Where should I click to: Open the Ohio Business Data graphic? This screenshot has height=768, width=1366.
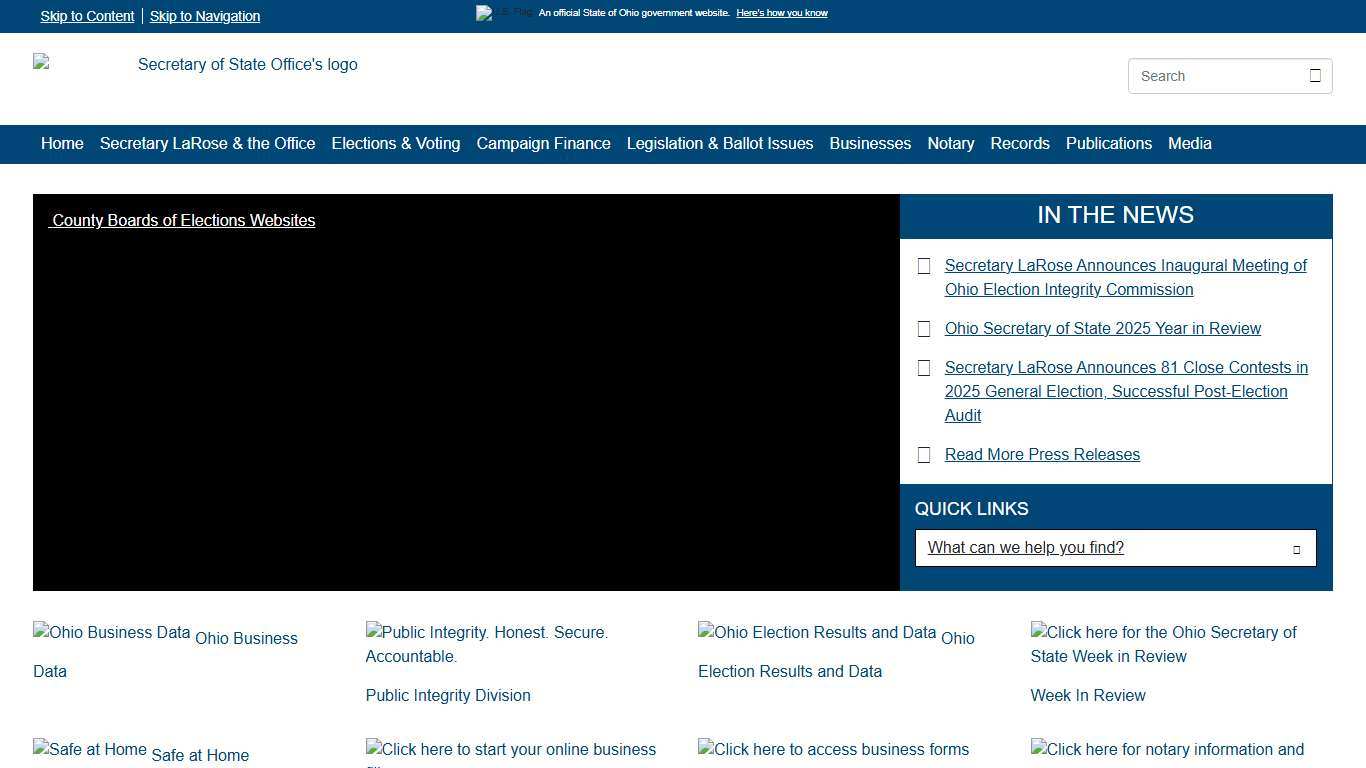point(111,632)
